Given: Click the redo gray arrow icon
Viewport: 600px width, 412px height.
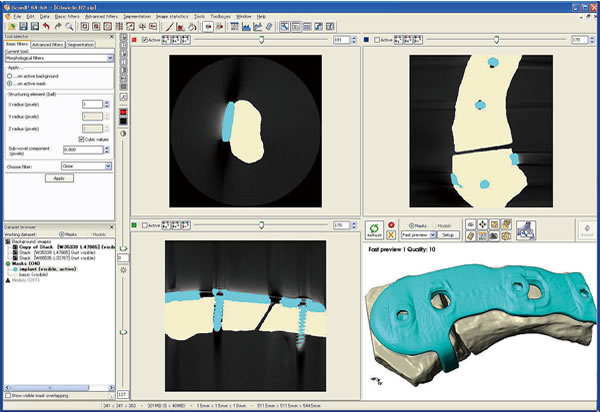Looking at the screenshot, I should pyautogui.click(x=58, y=26).
